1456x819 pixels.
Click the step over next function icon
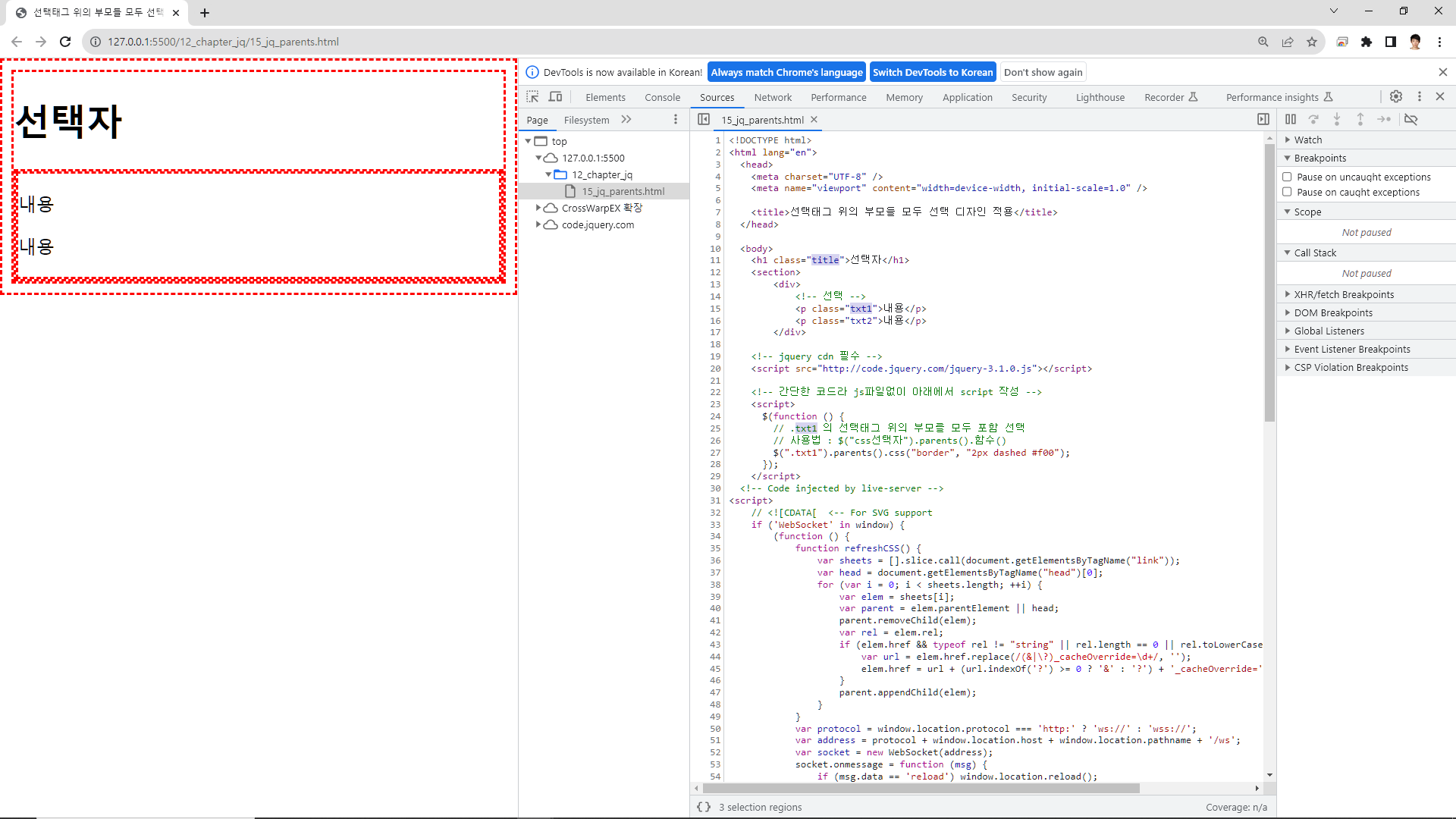[x=1313, y=119]
